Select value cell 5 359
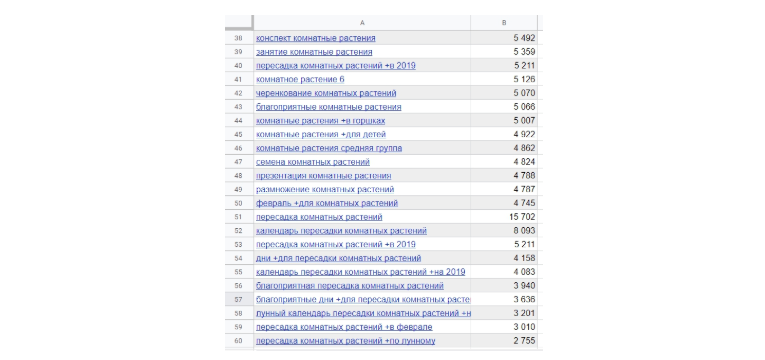Screen dimensions: 765x360 pos(504,52)
